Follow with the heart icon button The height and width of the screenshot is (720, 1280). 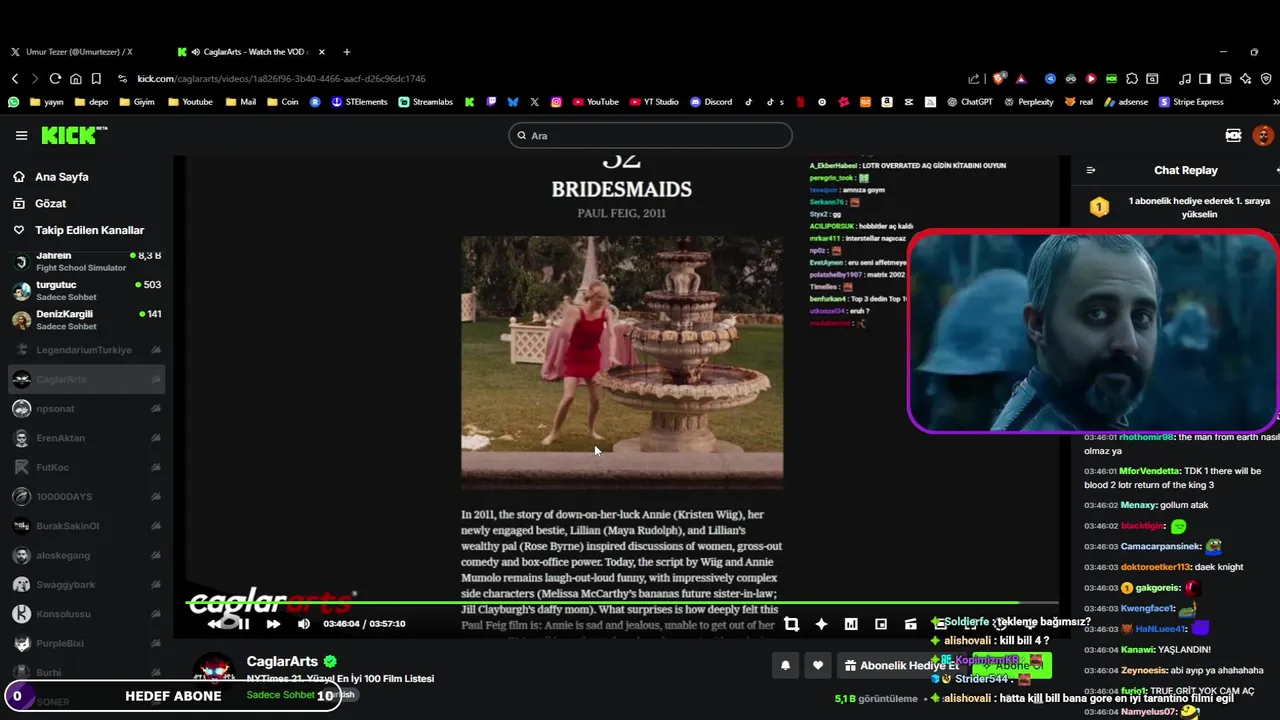coord(818,665)
